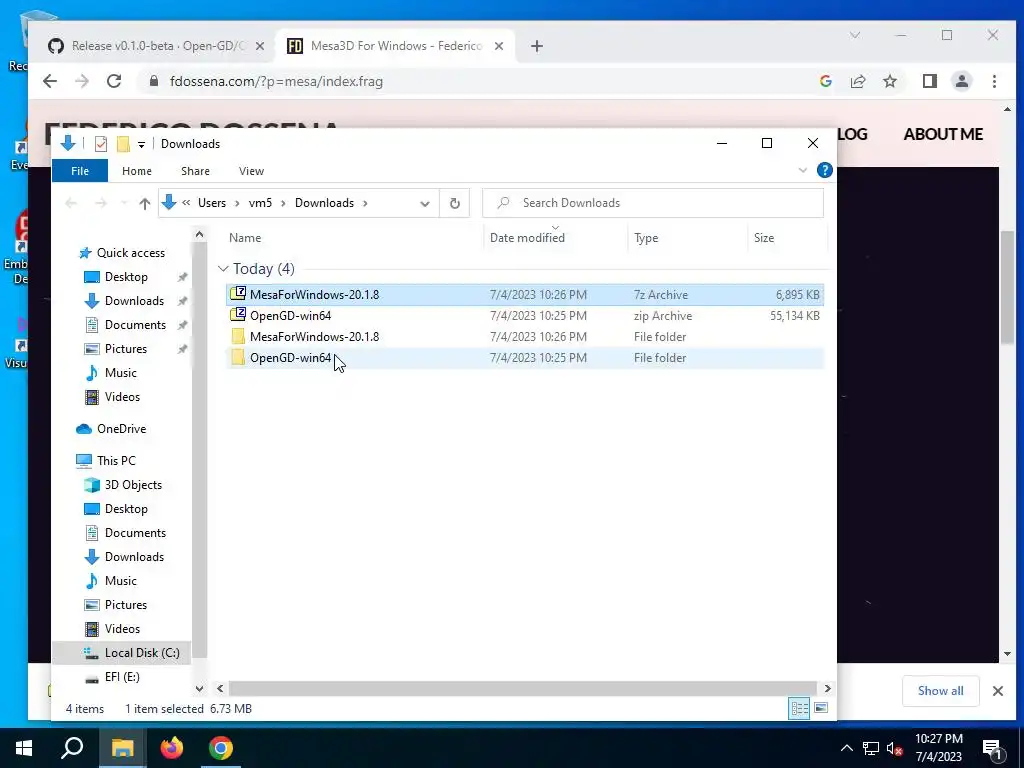The image size is (1024, 768).
Task: Open EFI (E:) drive in sidebar
Action: [122, 677]
